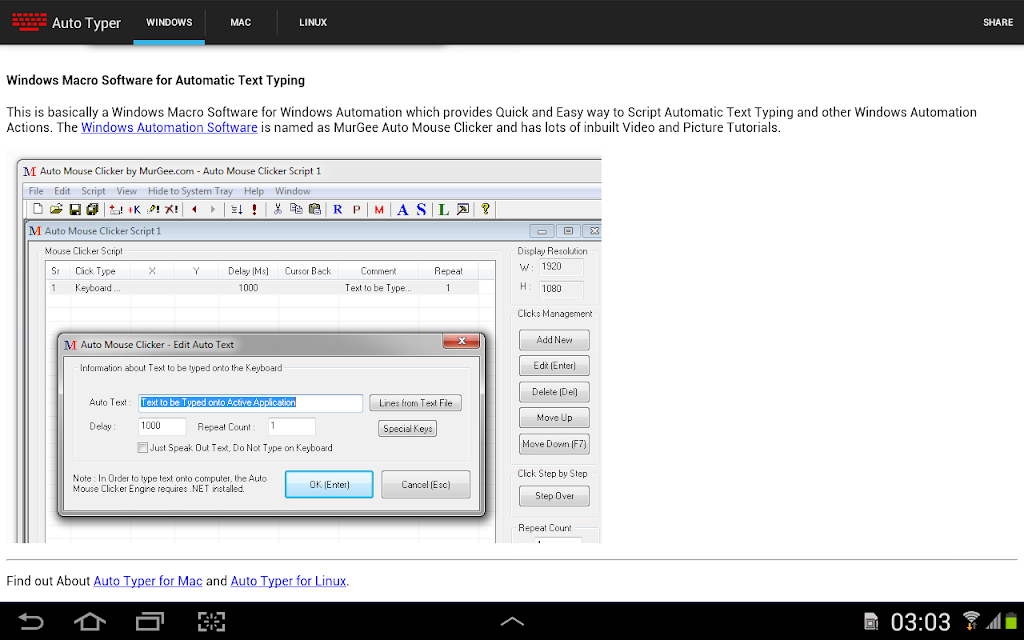Expand the up chevron in navigation bar
Viewport: 1024px width, 640px height.
[x=512, y=621]
